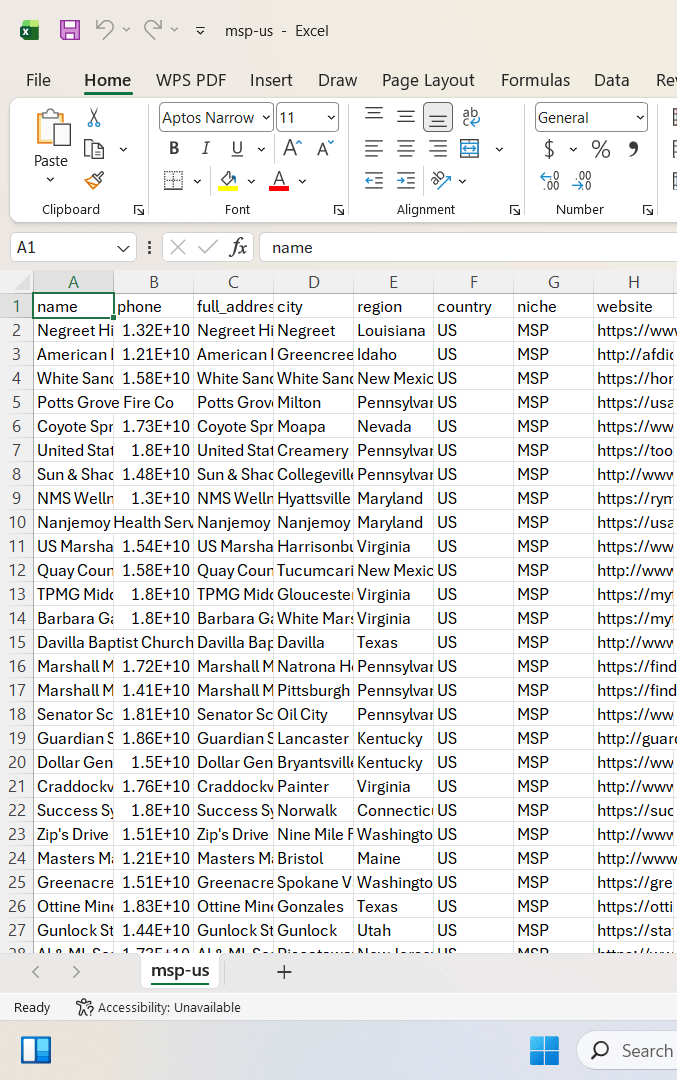Click the Cut scissors icon
The height and width of the screenshot is (1080, 677).
[x=94, y=118]
